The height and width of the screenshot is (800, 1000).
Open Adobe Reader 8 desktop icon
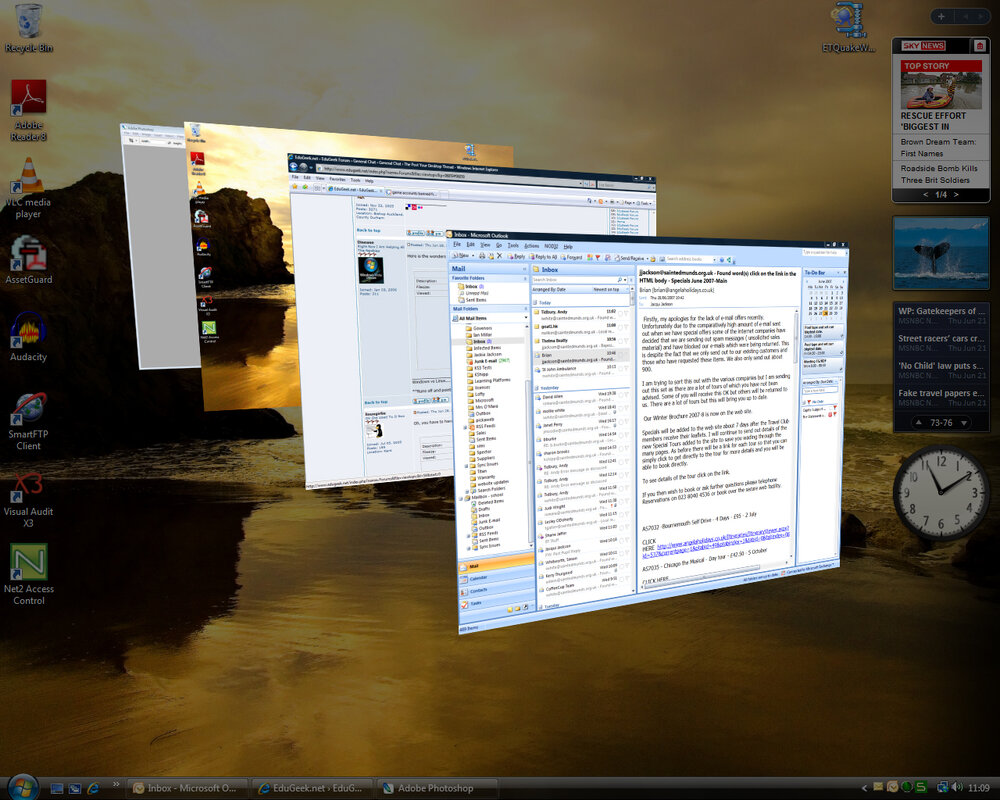[28, 110]
